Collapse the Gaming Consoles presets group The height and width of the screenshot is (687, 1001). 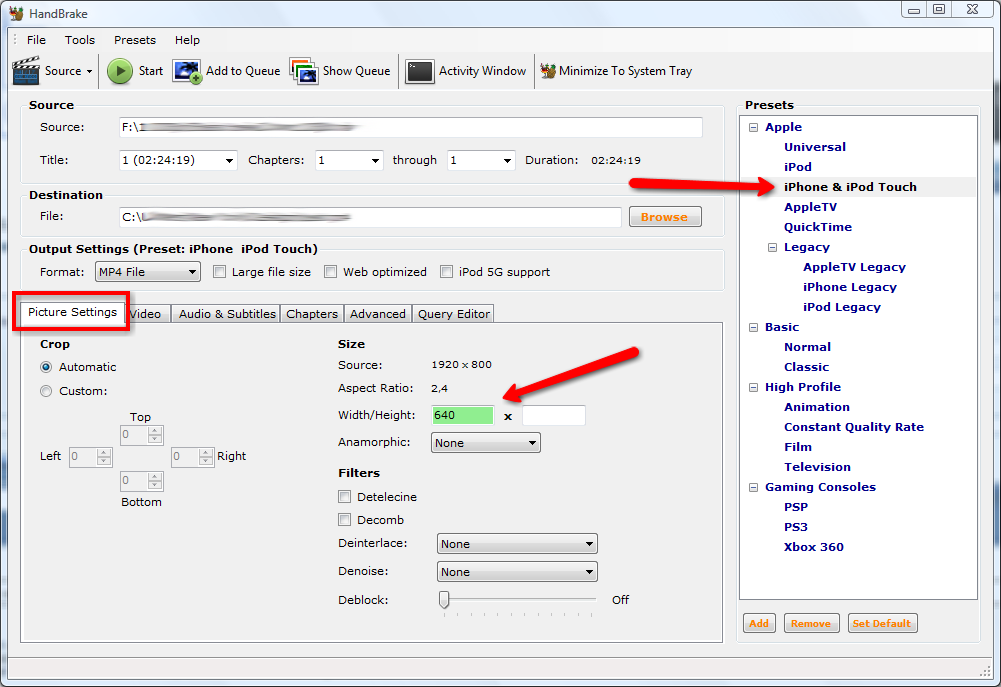click(753, 487)
